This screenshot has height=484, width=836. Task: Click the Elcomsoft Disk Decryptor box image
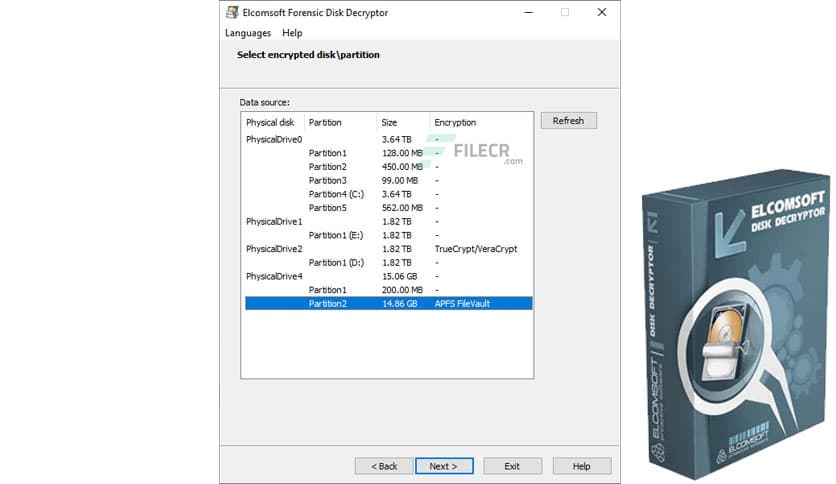(738, 323)
